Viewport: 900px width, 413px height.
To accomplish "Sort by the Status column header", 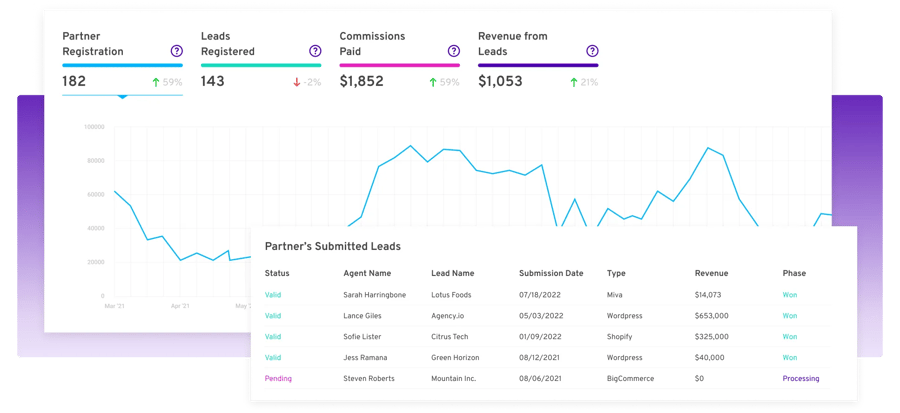I will tap(277, 273).
